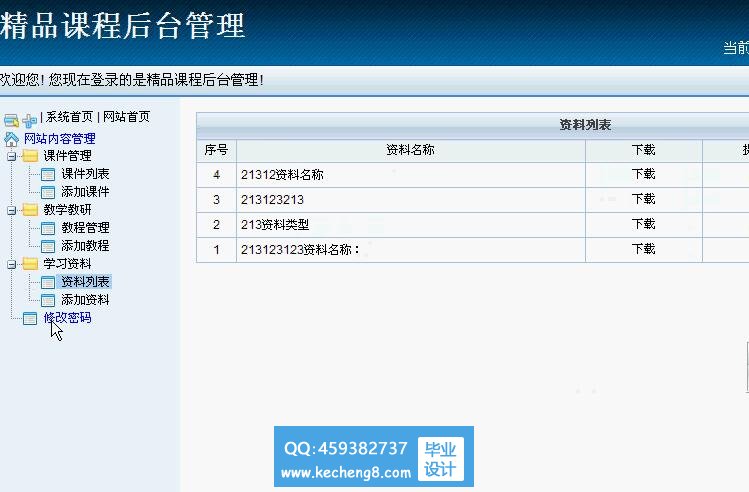Open 教程管理 in the sidebar
749x492 pixels.
pos(85,228)
